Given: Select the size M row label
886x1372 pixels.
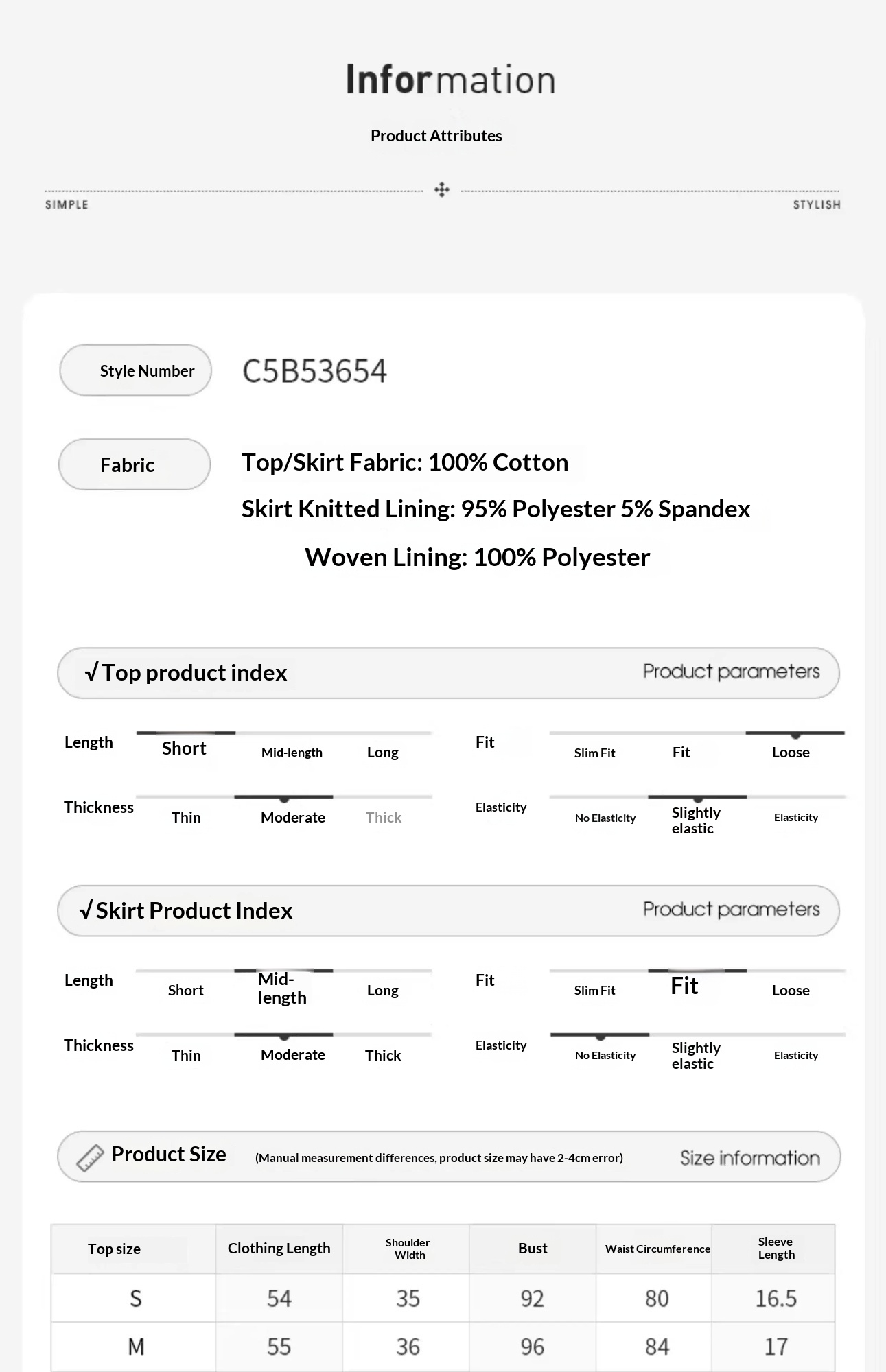Looking at the screenshot, I should tap(136, 1347).
